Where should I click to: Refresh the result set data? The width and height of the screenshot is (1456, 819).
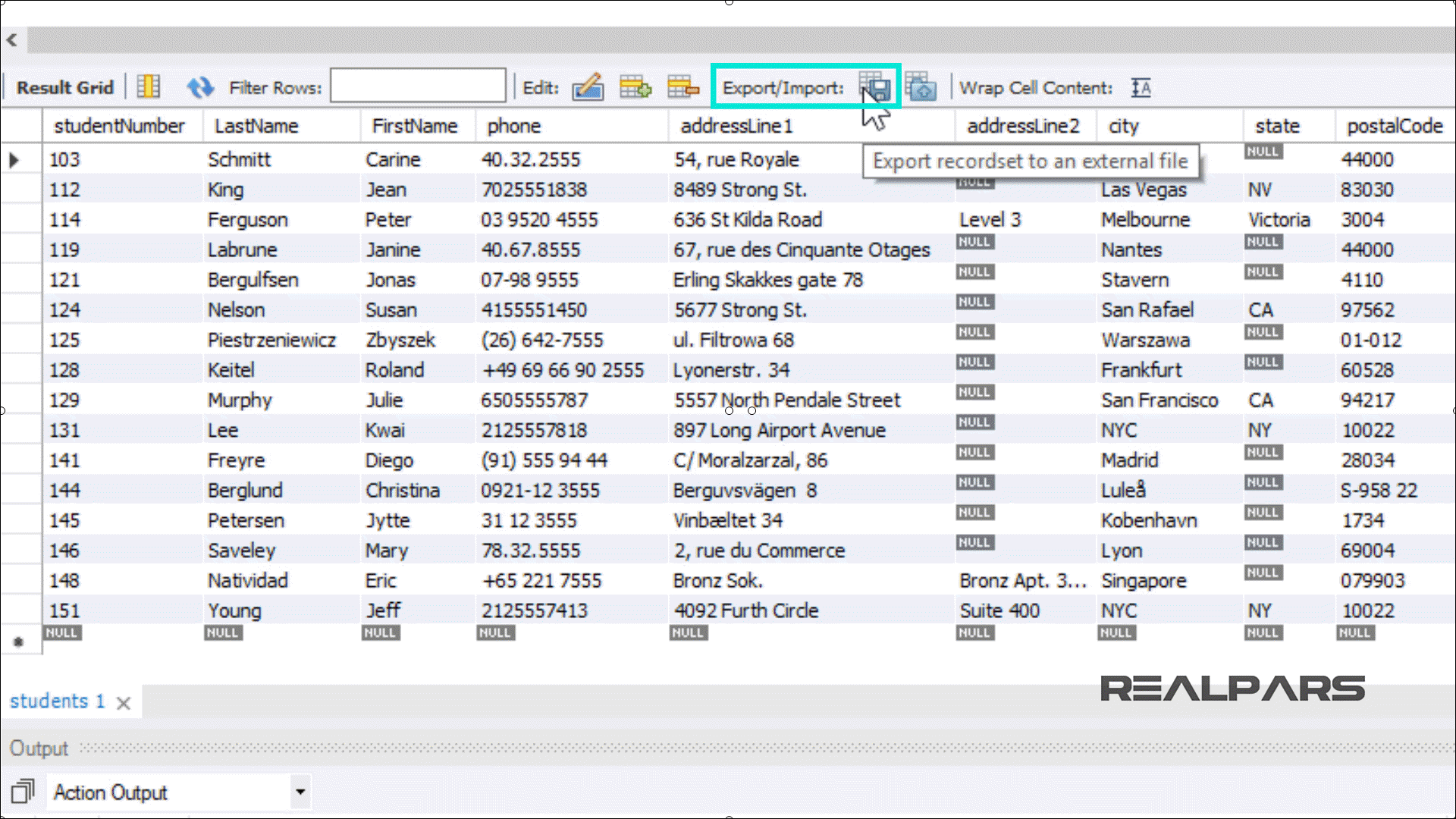[x=200, y=87]
